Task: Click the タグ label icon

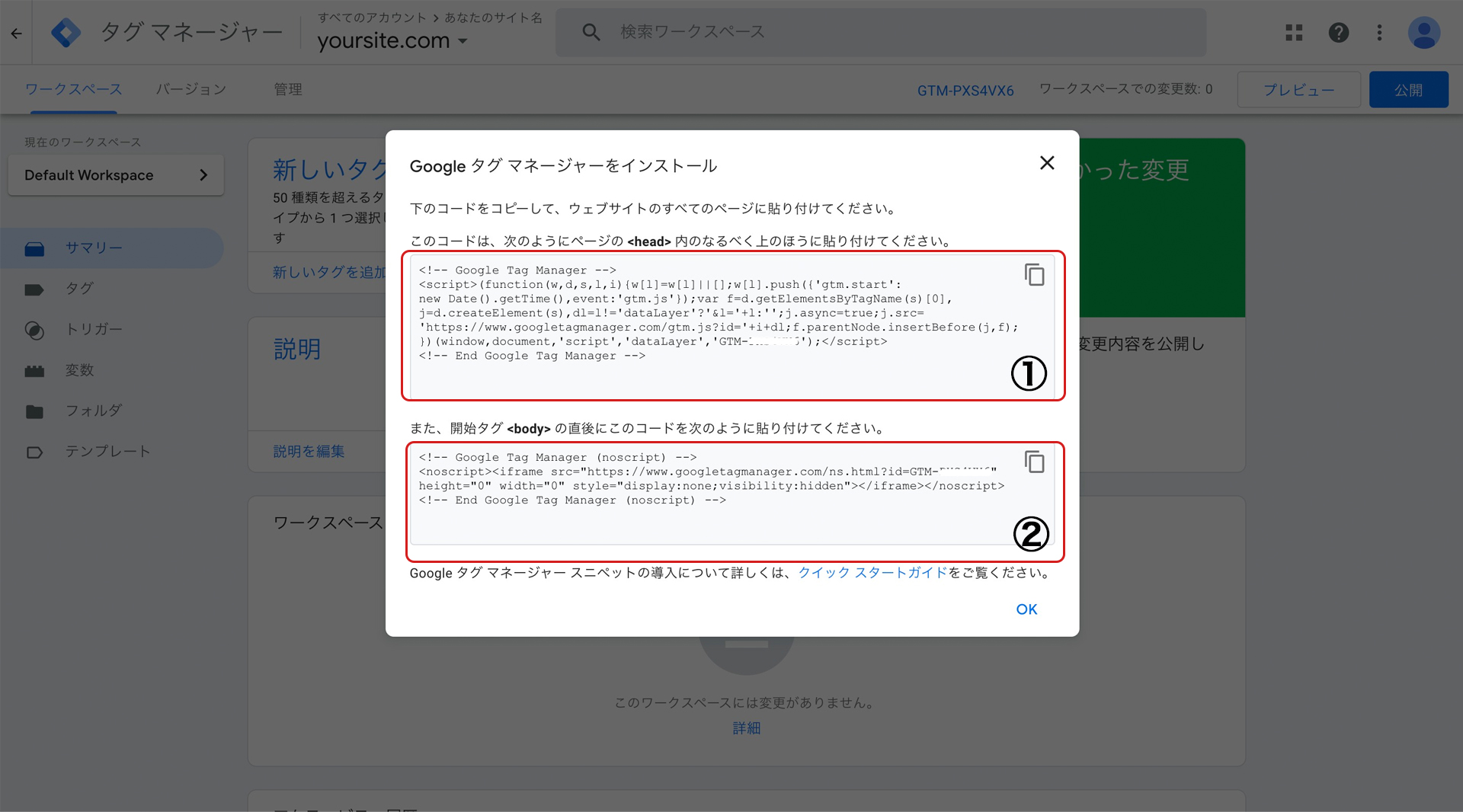Action: click(x=34, y=289)
